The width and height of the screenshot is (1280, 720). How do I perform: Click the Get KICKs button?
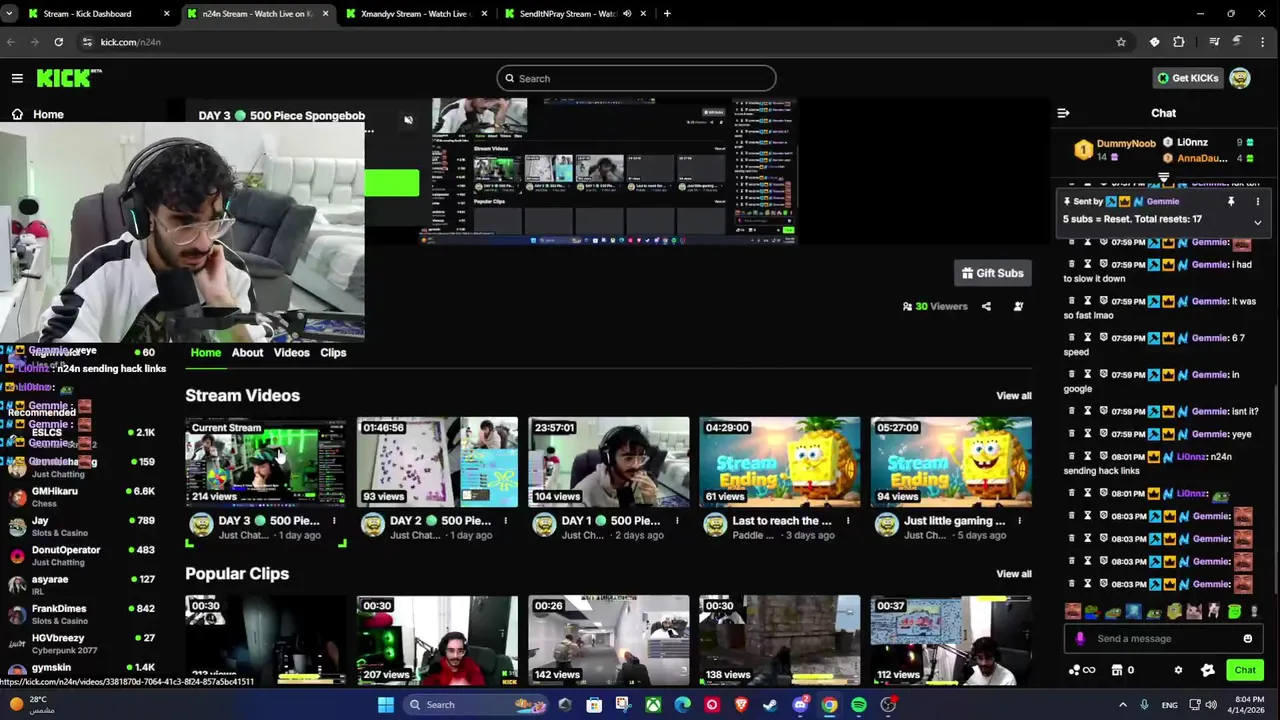(x=1187, y=78)
